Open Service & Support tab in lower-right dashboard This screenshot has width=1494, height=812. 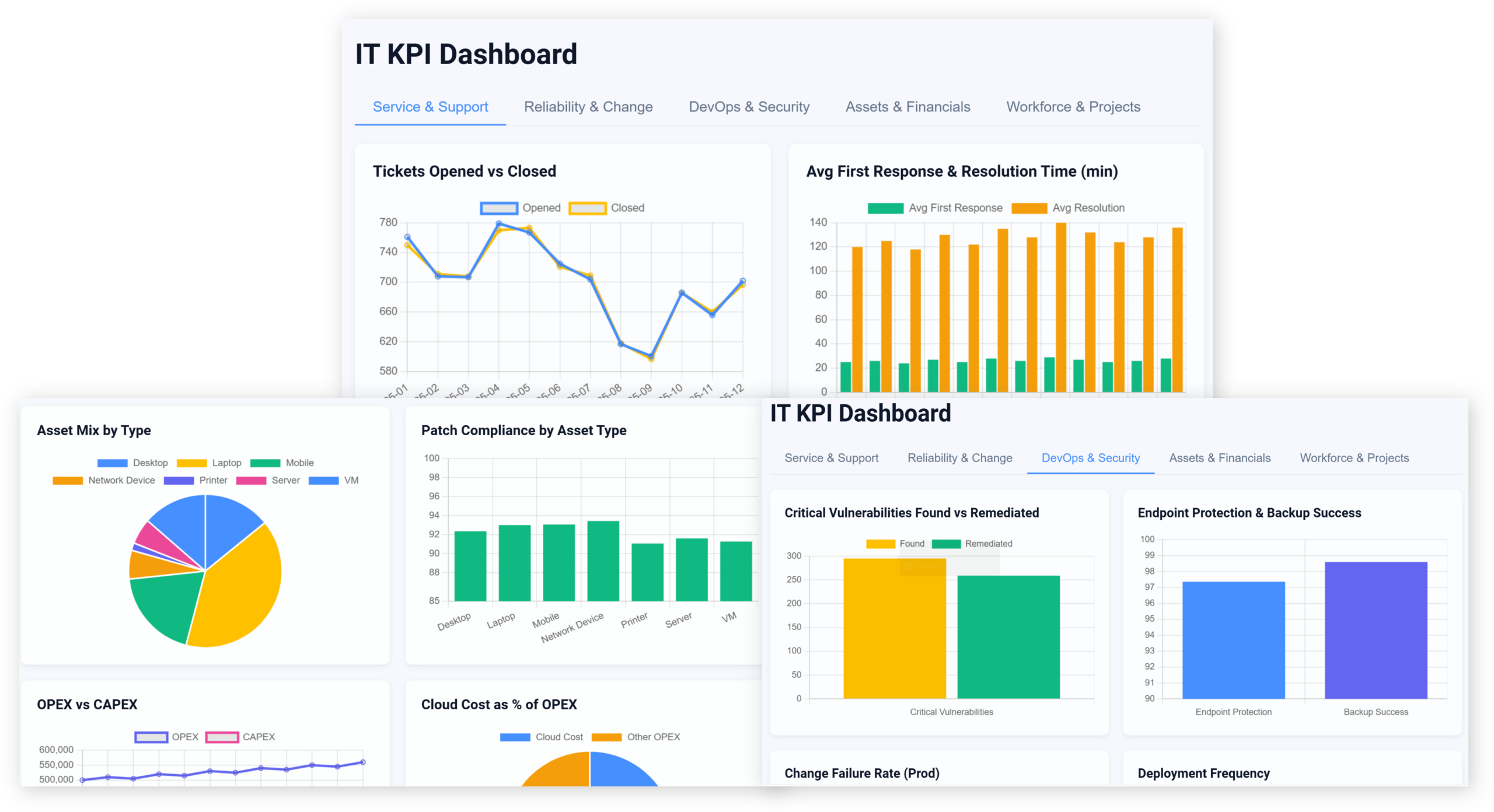coord(831,458)
